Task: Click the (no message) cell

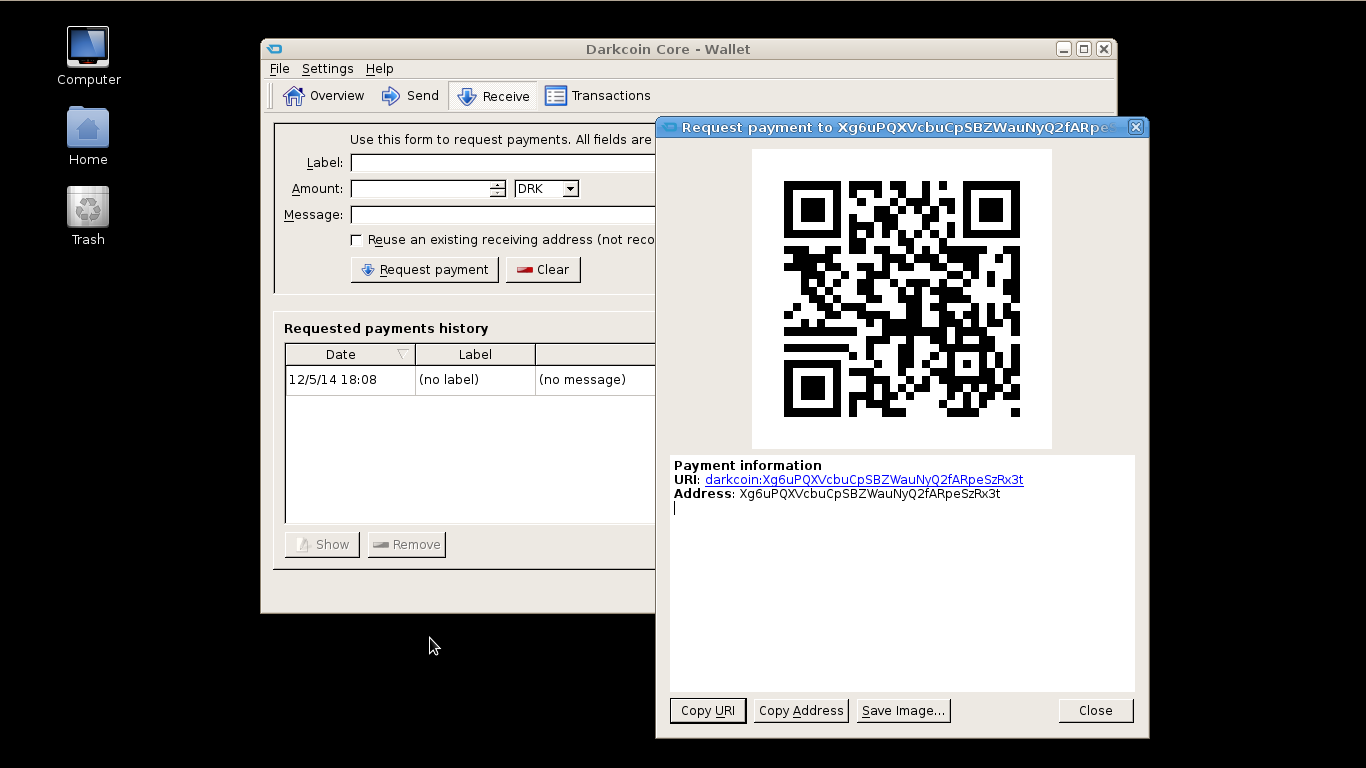Action: click(x=595, y=380)
